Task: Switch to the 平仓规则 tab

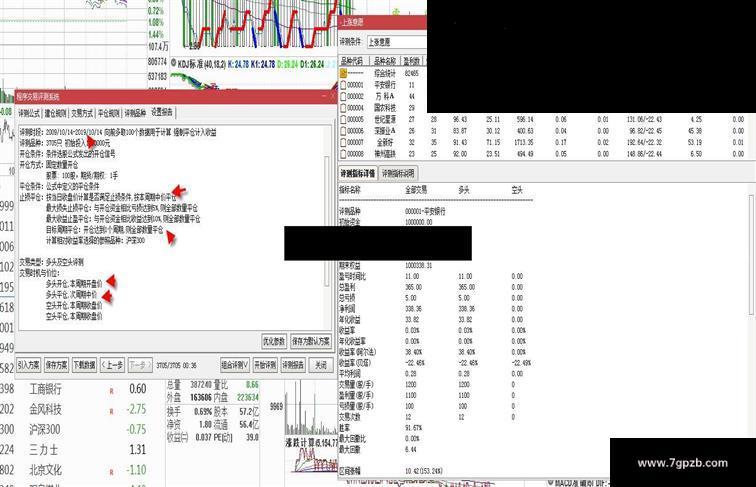Action: pos(108,113)
